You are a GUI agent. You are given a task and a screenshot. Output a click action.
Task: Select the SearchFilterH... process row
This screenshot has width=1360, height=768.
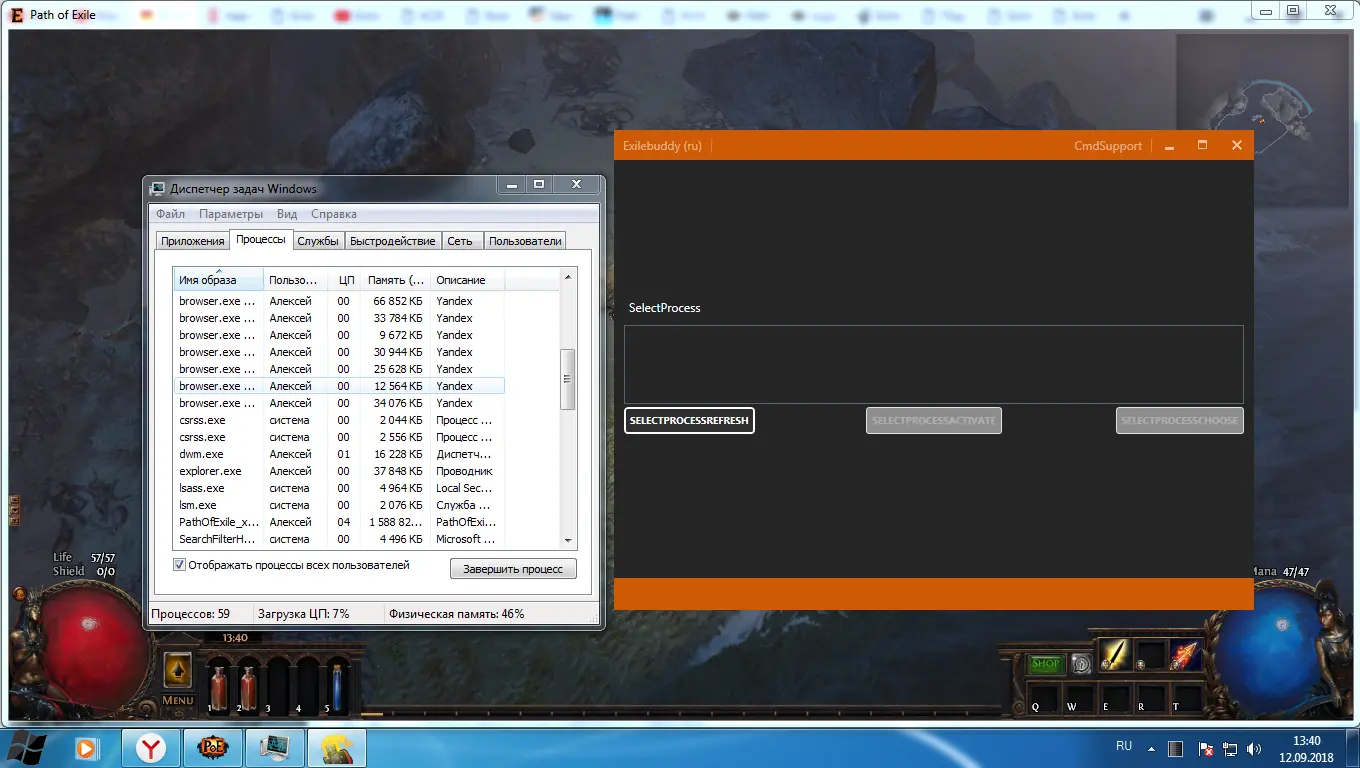(339, 539)
